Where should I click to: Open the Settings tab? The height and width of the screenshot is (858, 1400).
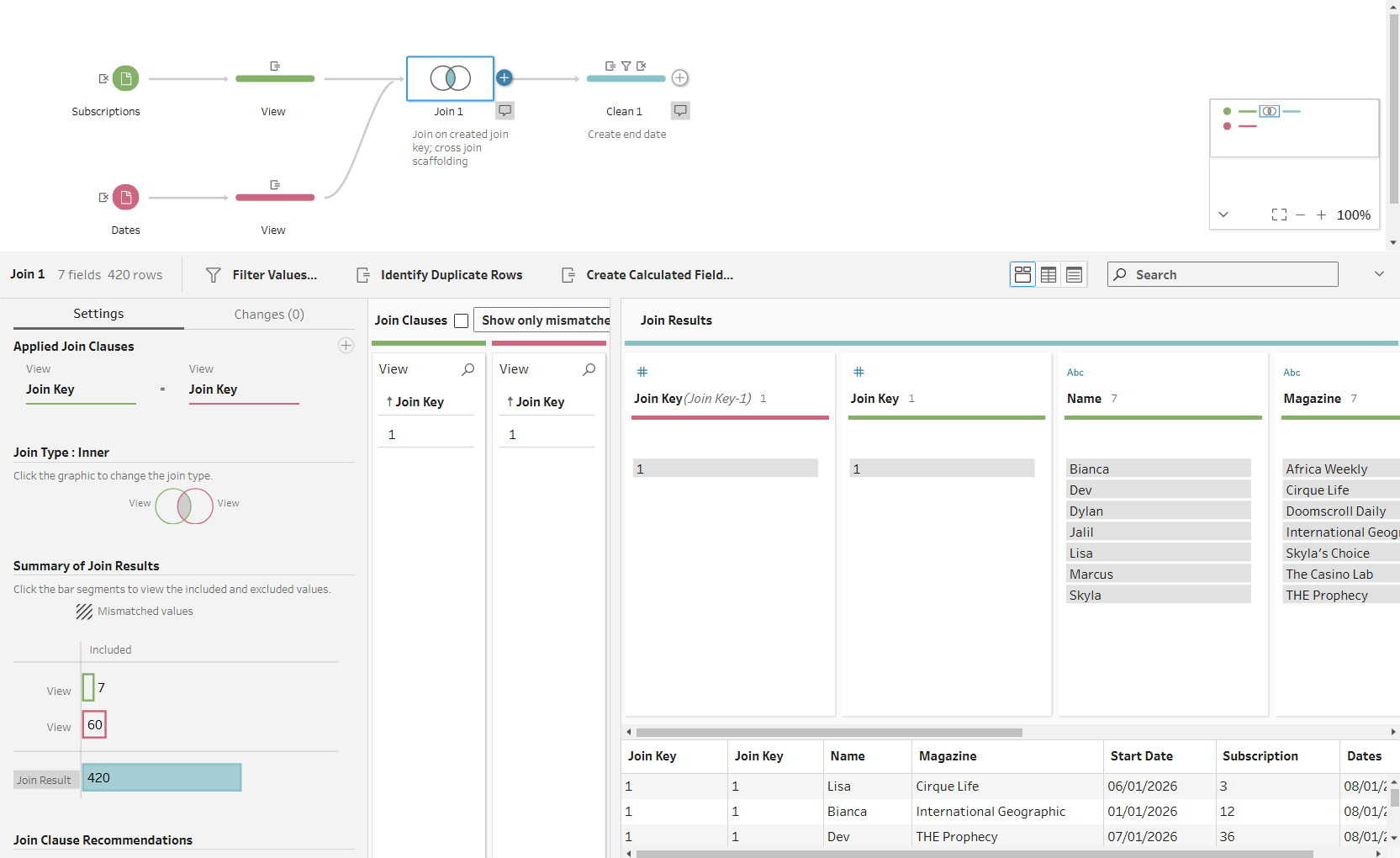tap(98, 314)
